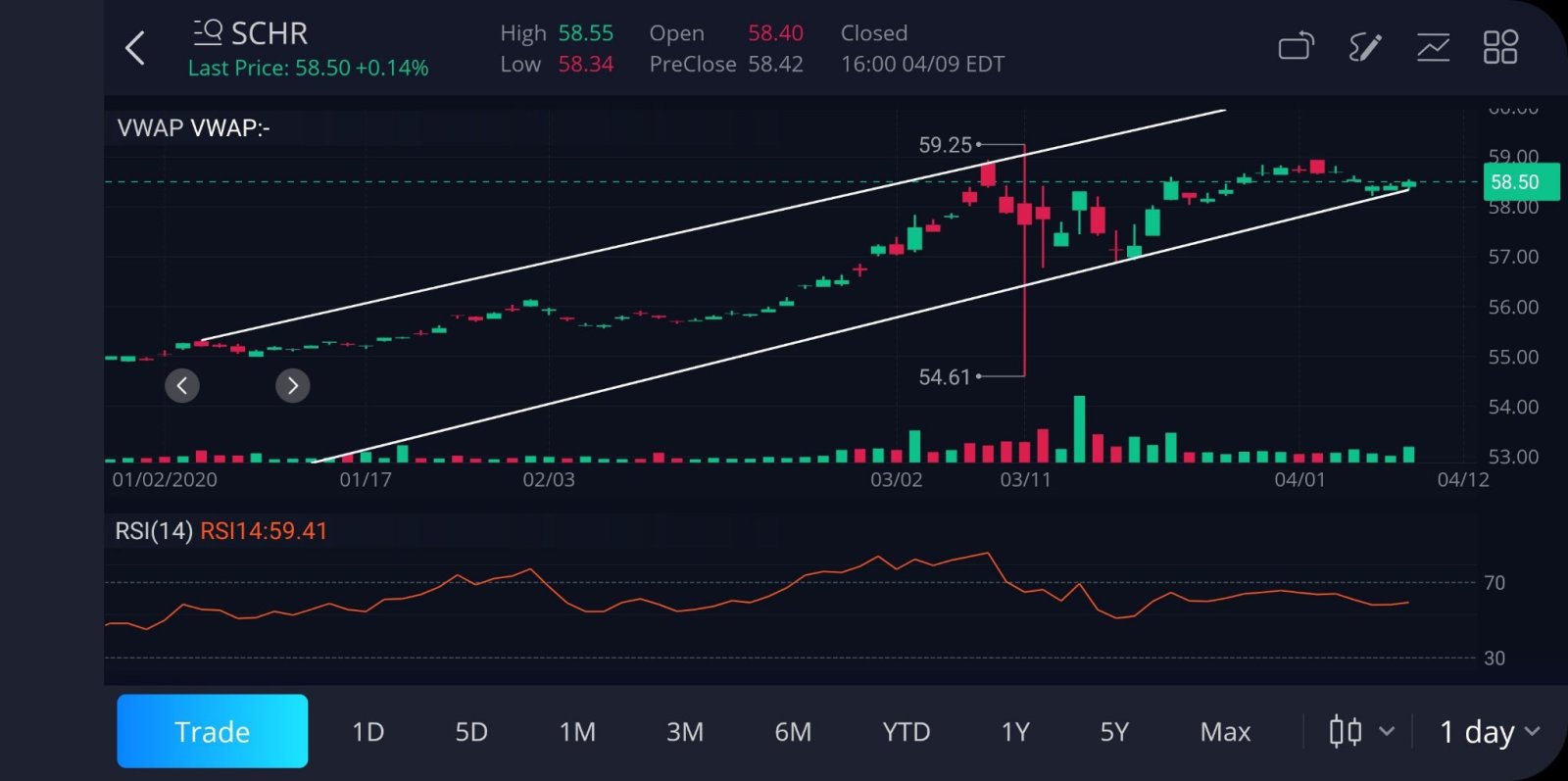This screenshot has width=1568, height=781.
Task: Open the 1 day interval dropdown
Action: coord(1489,731)
